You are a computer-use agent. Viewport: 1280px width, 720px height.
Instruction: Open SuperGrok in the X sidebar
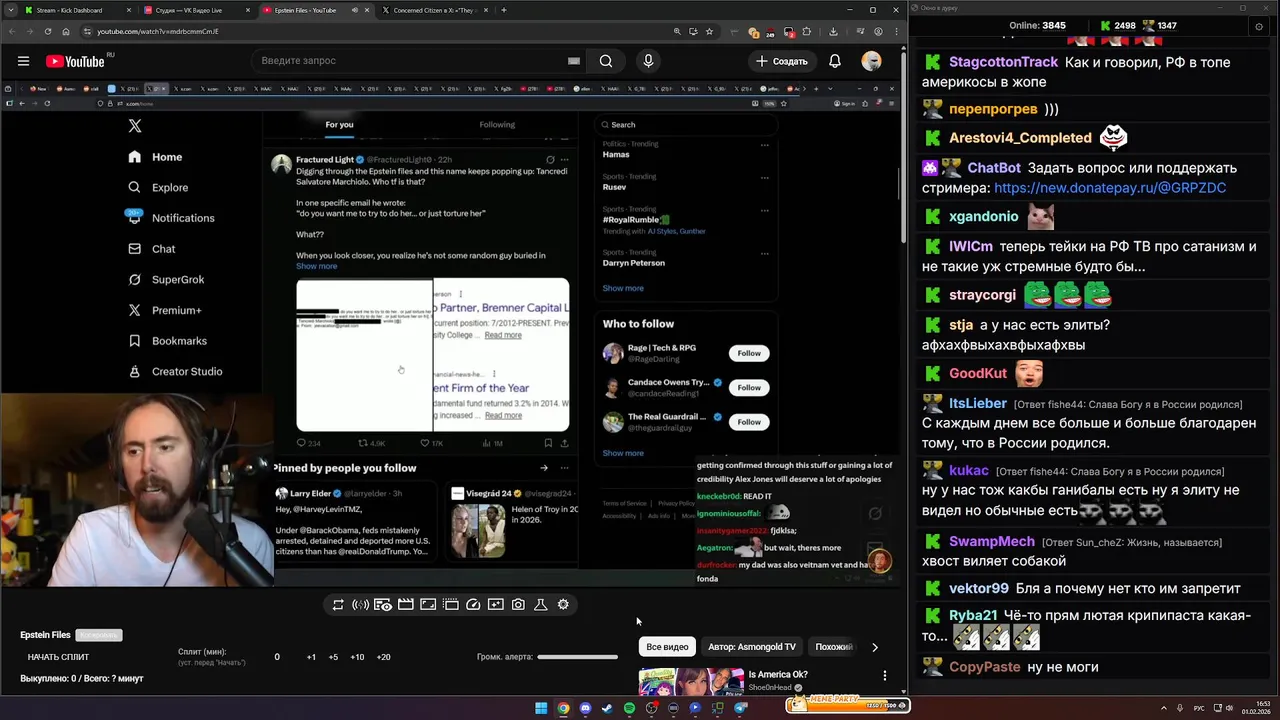[166, 280]
